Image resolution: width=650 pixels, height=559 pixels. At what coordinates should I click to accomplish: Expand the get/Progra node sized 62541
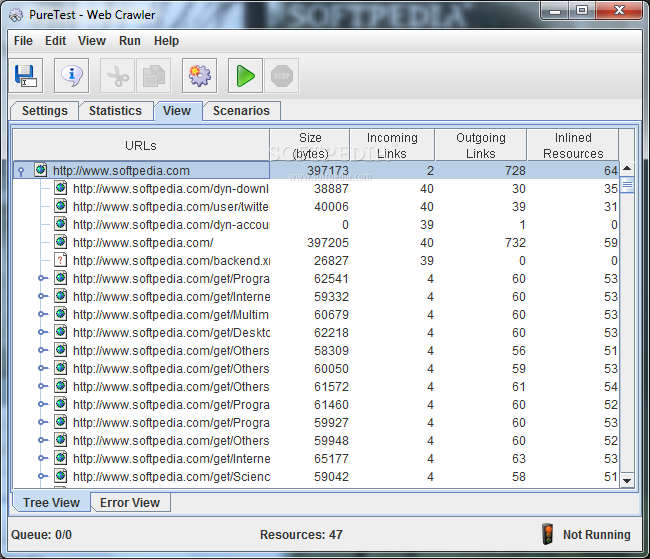[x=42, y=278]
